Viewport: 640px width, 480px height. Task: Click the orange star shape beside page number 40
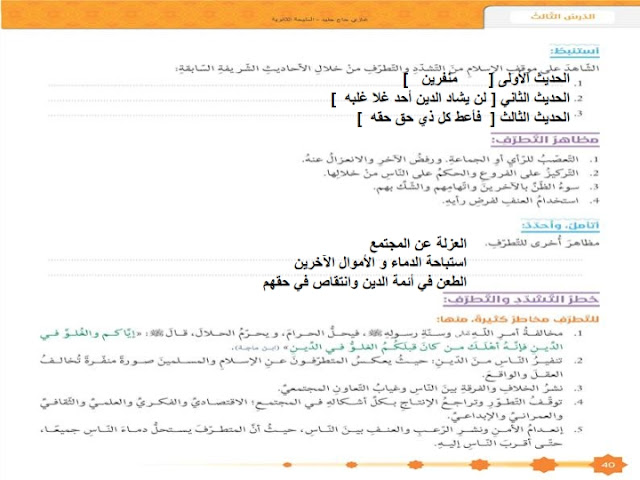click(543, 464)
